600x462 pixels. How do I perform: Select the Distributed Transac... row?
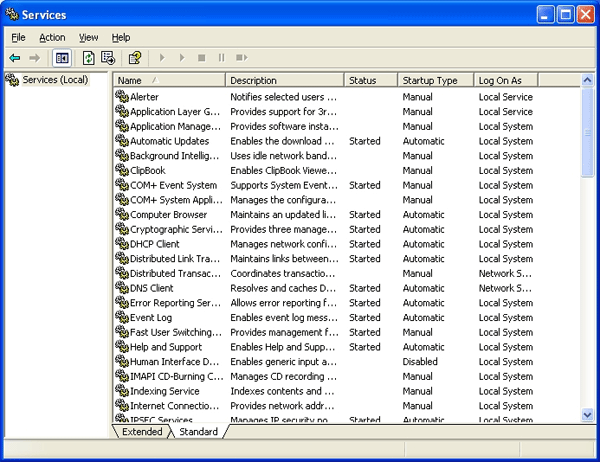pos(346,273)
